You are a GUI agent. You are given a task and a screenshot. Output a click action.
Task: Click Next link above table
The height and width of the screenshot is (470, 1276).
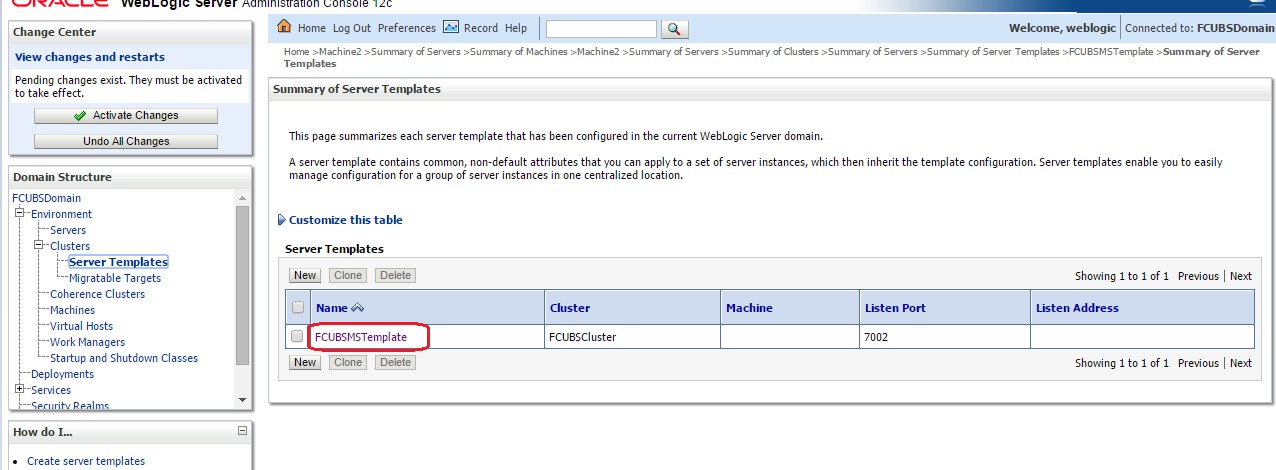1241,276
